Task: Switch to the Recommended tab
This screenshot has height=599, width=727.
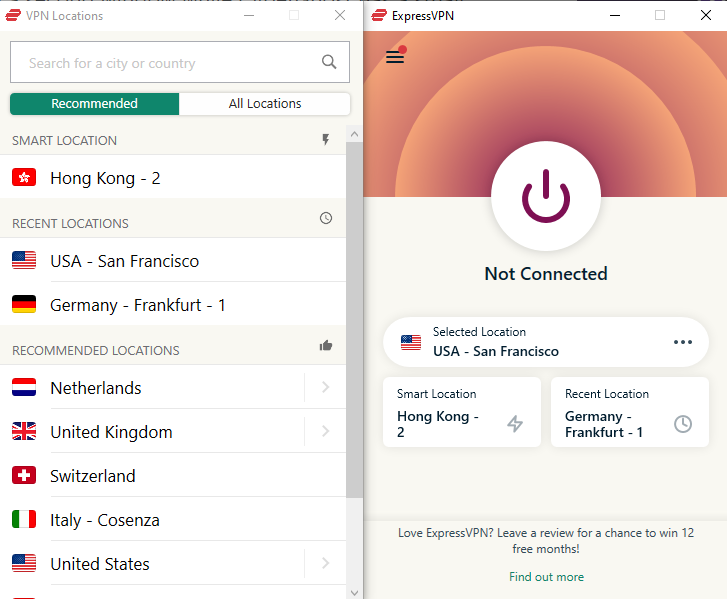Action: (95, 103)
